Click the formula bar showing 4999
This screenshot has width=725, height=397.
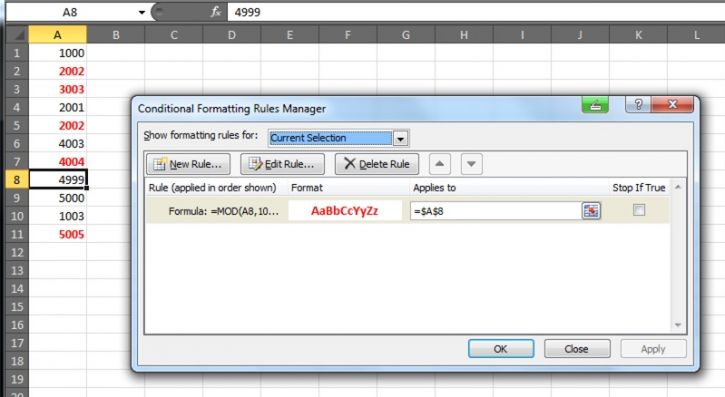tap(476, 12)
